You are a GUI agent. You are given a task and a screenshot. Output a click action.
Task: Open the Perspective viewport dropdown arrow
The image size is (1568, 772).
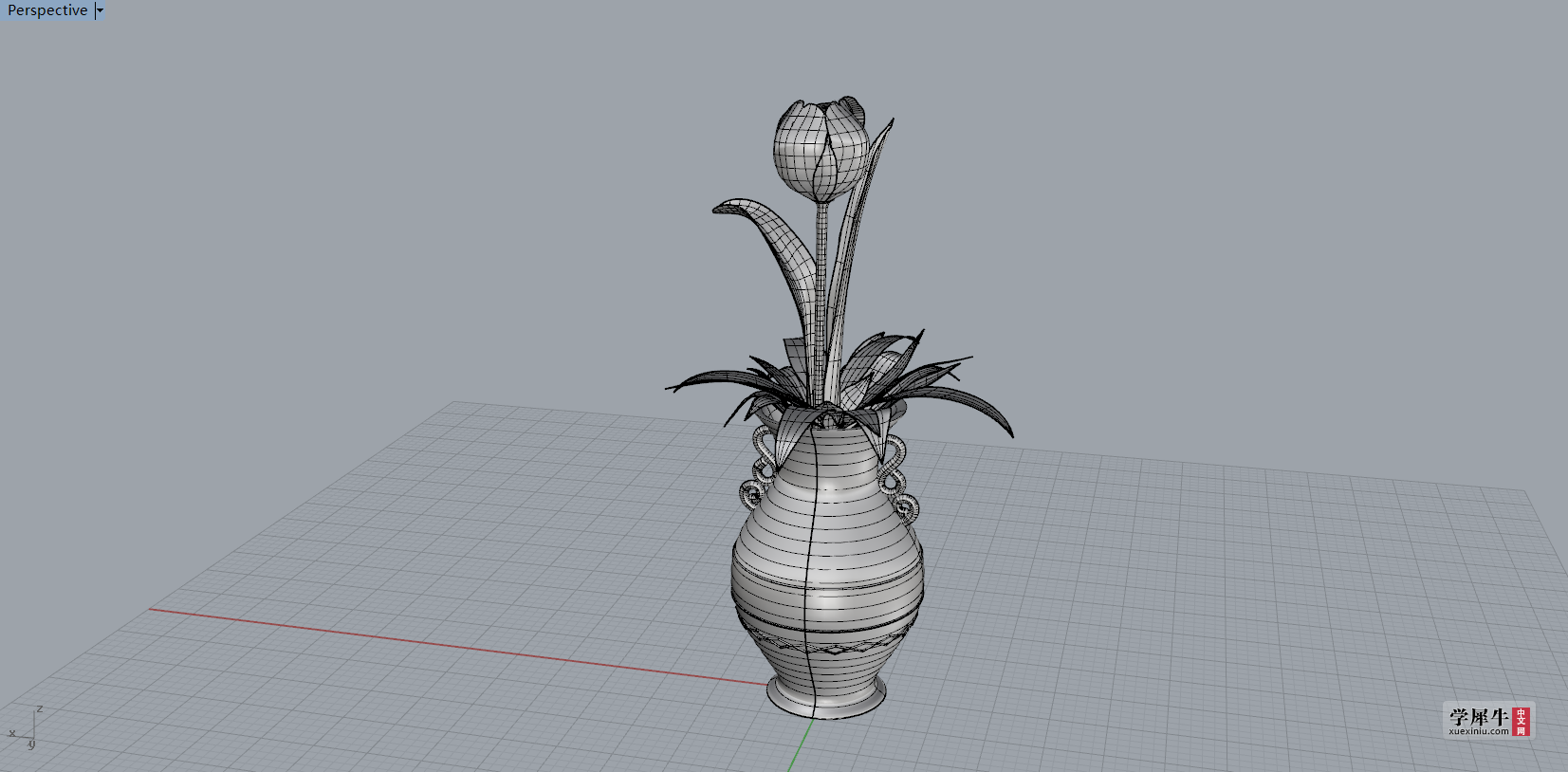100,10
